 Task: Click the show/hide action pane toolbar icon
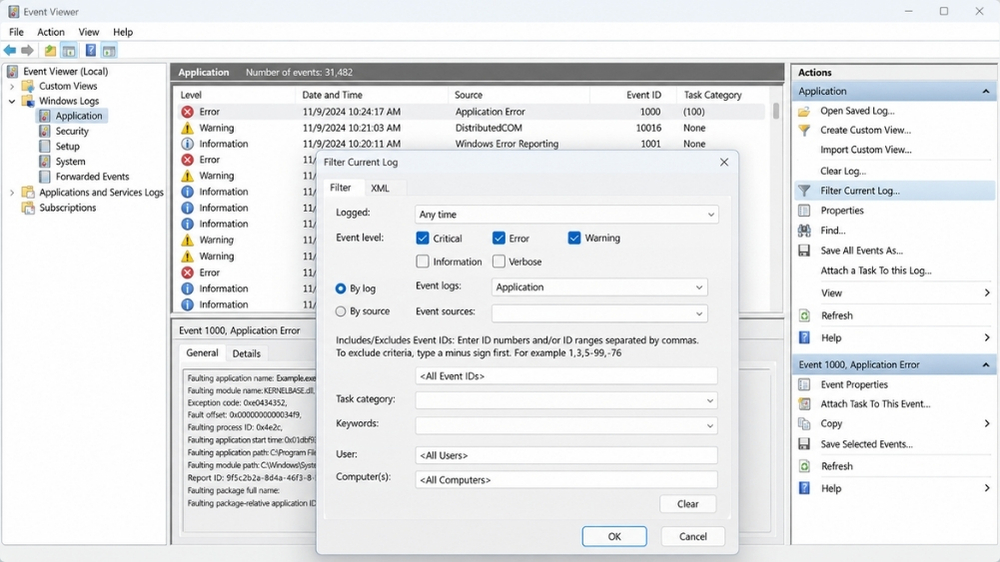pos(109,50)
